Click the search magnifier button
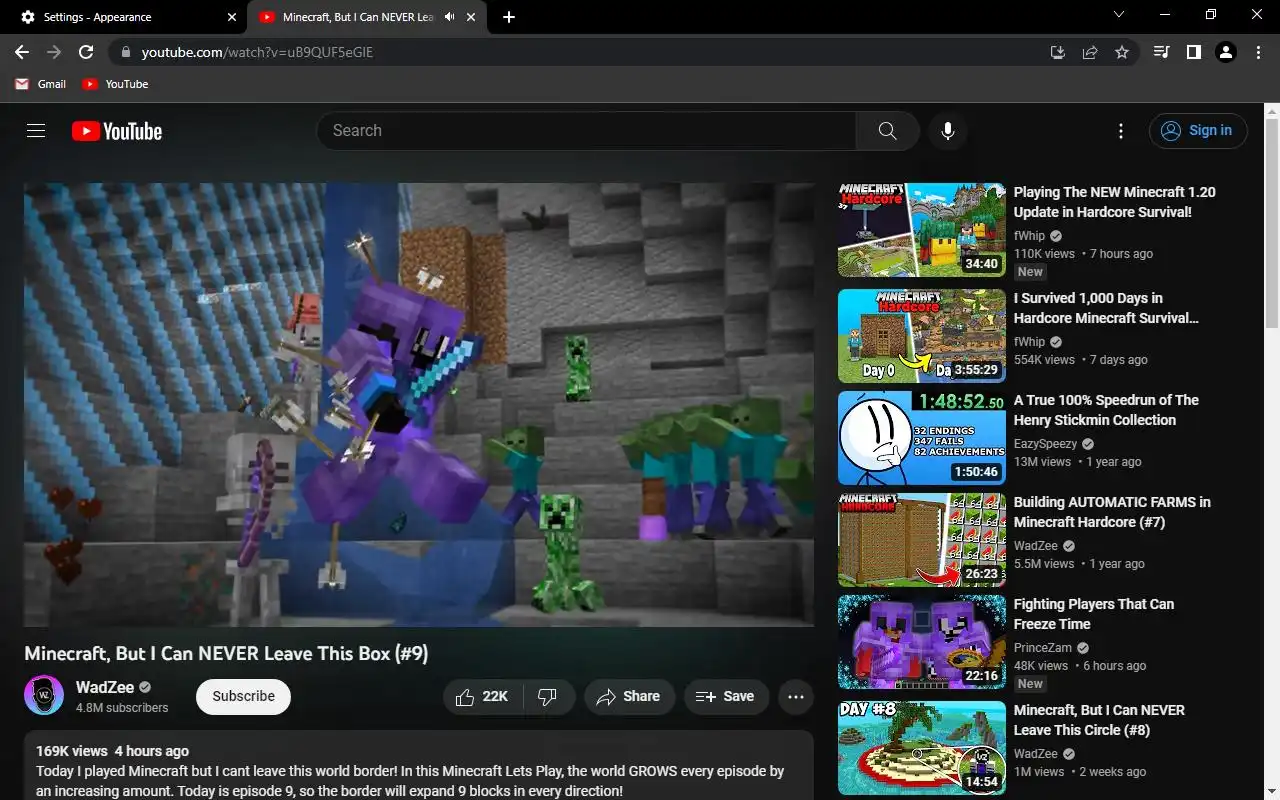This screenshot has width=1280, height=800. tap(887, 131)
